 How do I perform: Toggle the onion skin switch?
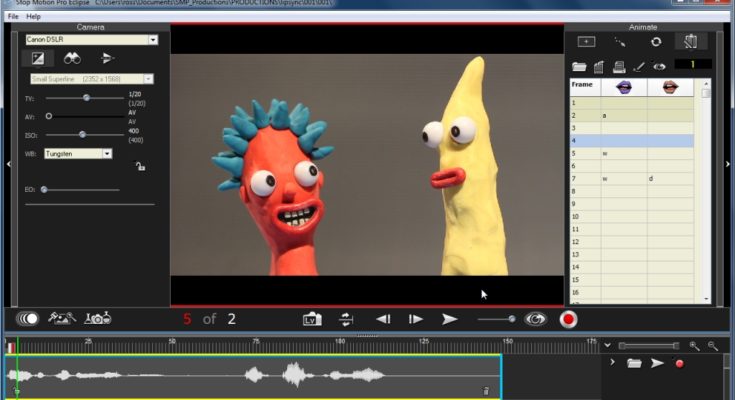pyautogui.click(x=28, y=319)
